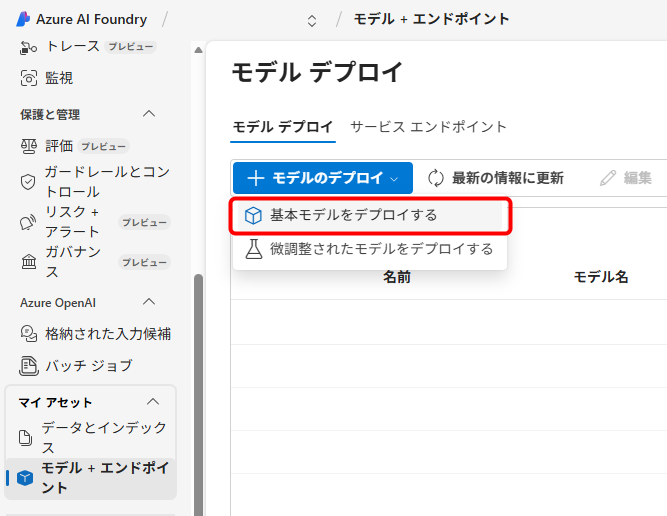Choose 微調整されたモデルをデプロイする from the menu
667x516 pixels.
click(381, 249)
